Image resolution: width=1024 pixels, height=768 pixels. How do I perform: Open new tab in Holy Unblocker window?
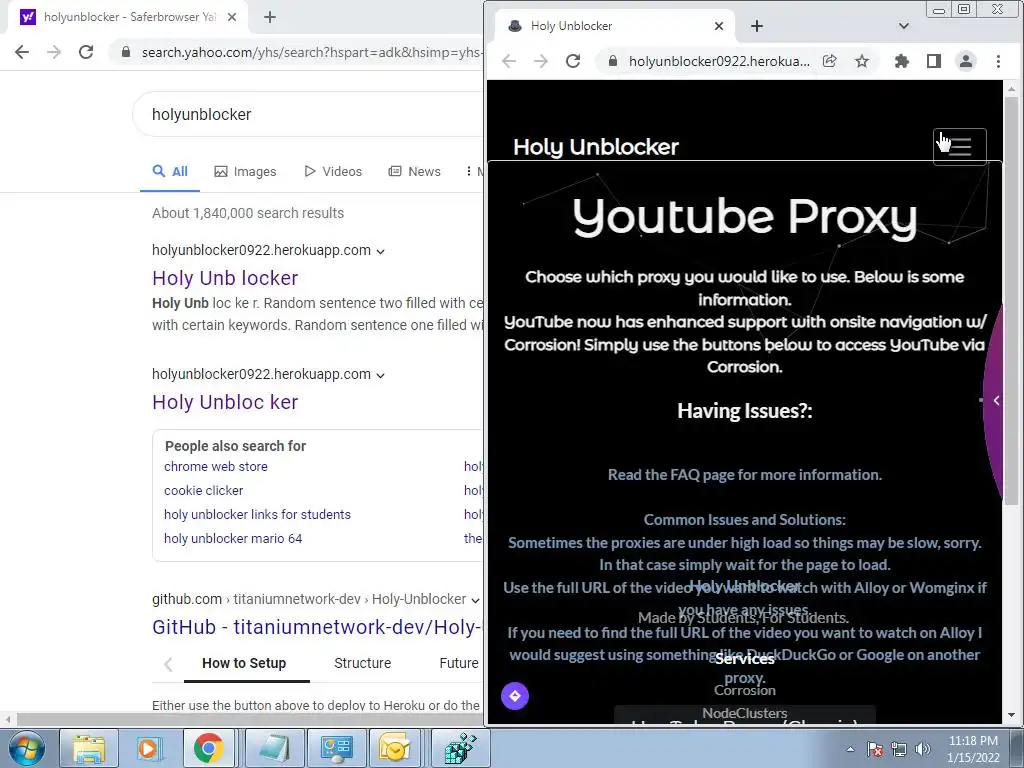click(757, 26)
